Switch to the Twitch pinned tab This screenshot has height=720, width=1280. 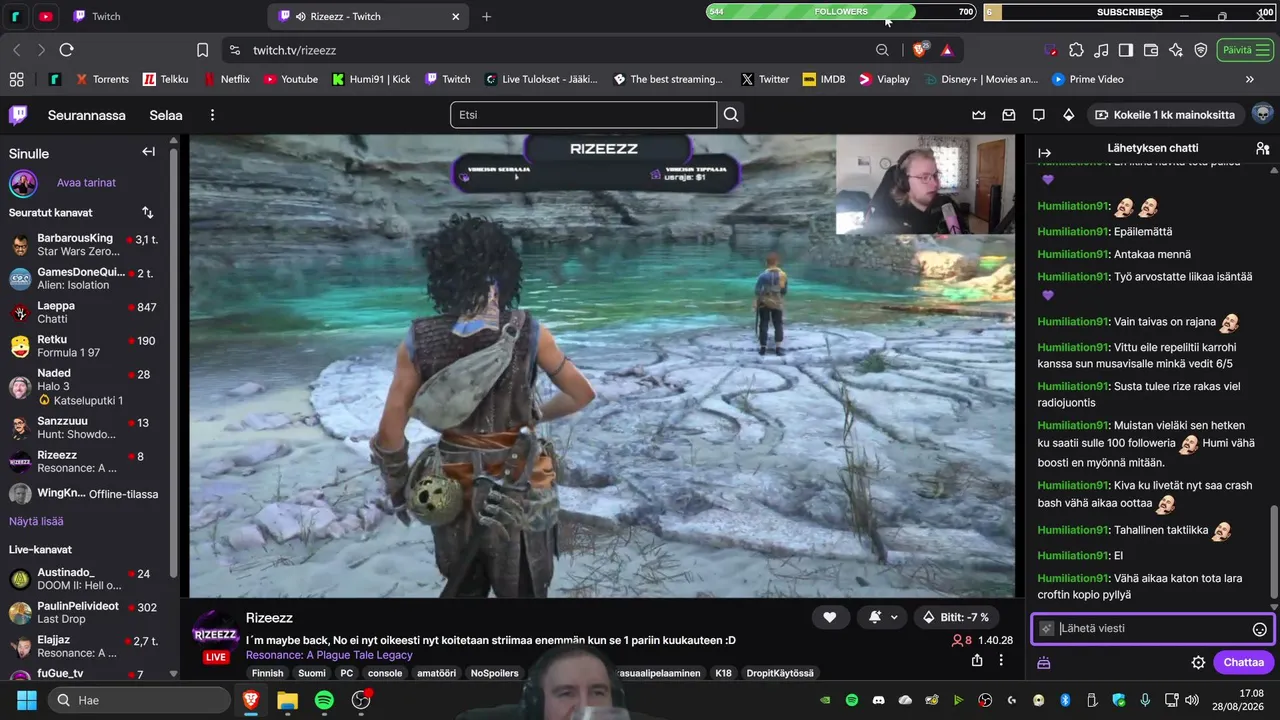point(97,16)
